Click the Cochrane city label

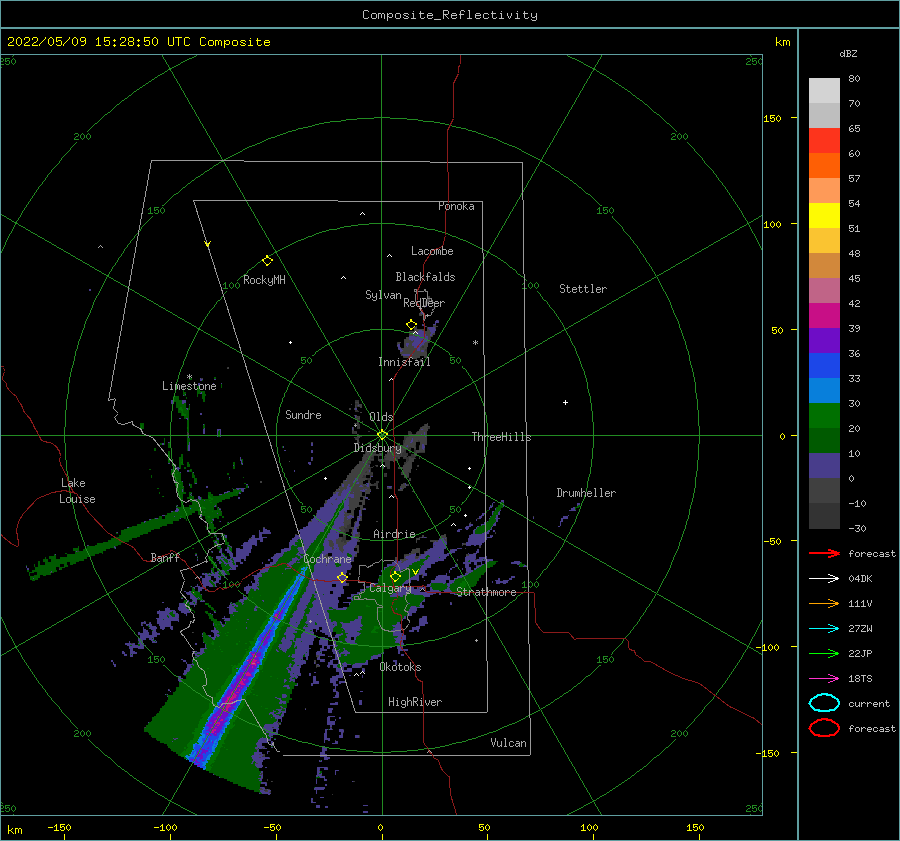pos(327,559)
